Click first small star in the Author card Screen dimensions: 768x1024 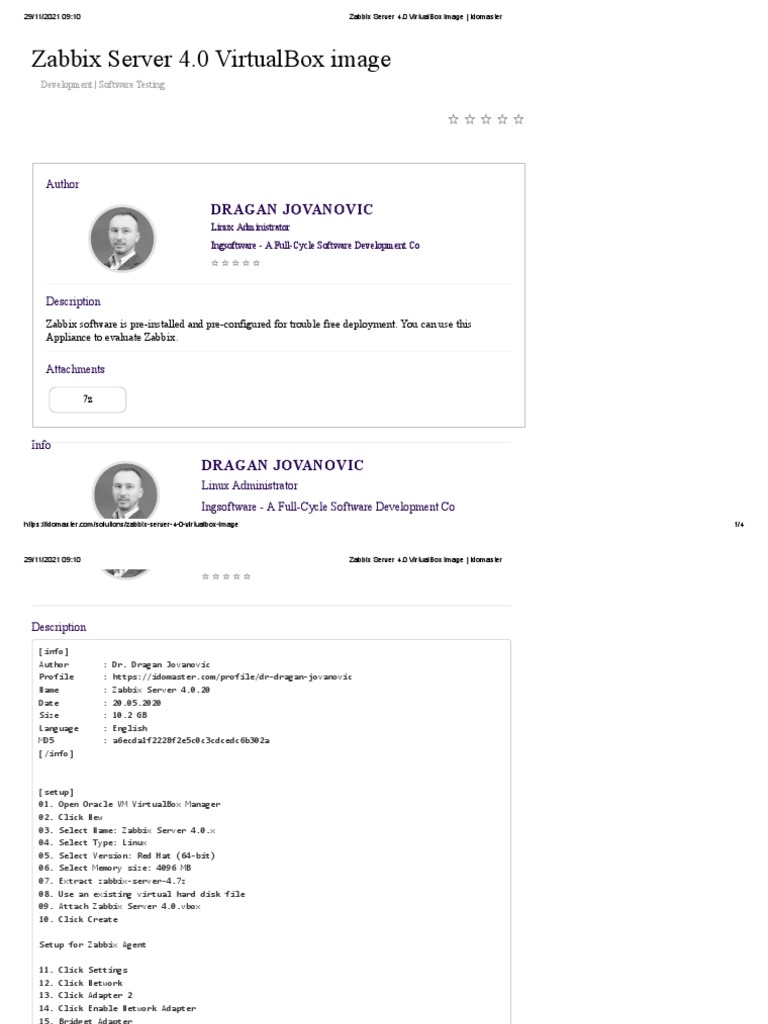[214, 263]
